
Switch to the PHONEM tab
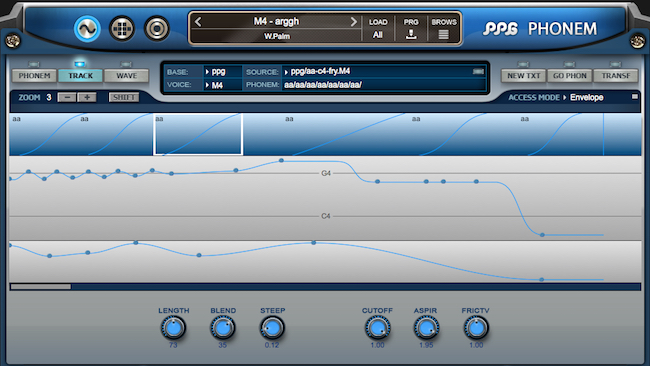[x=34, y=76]
